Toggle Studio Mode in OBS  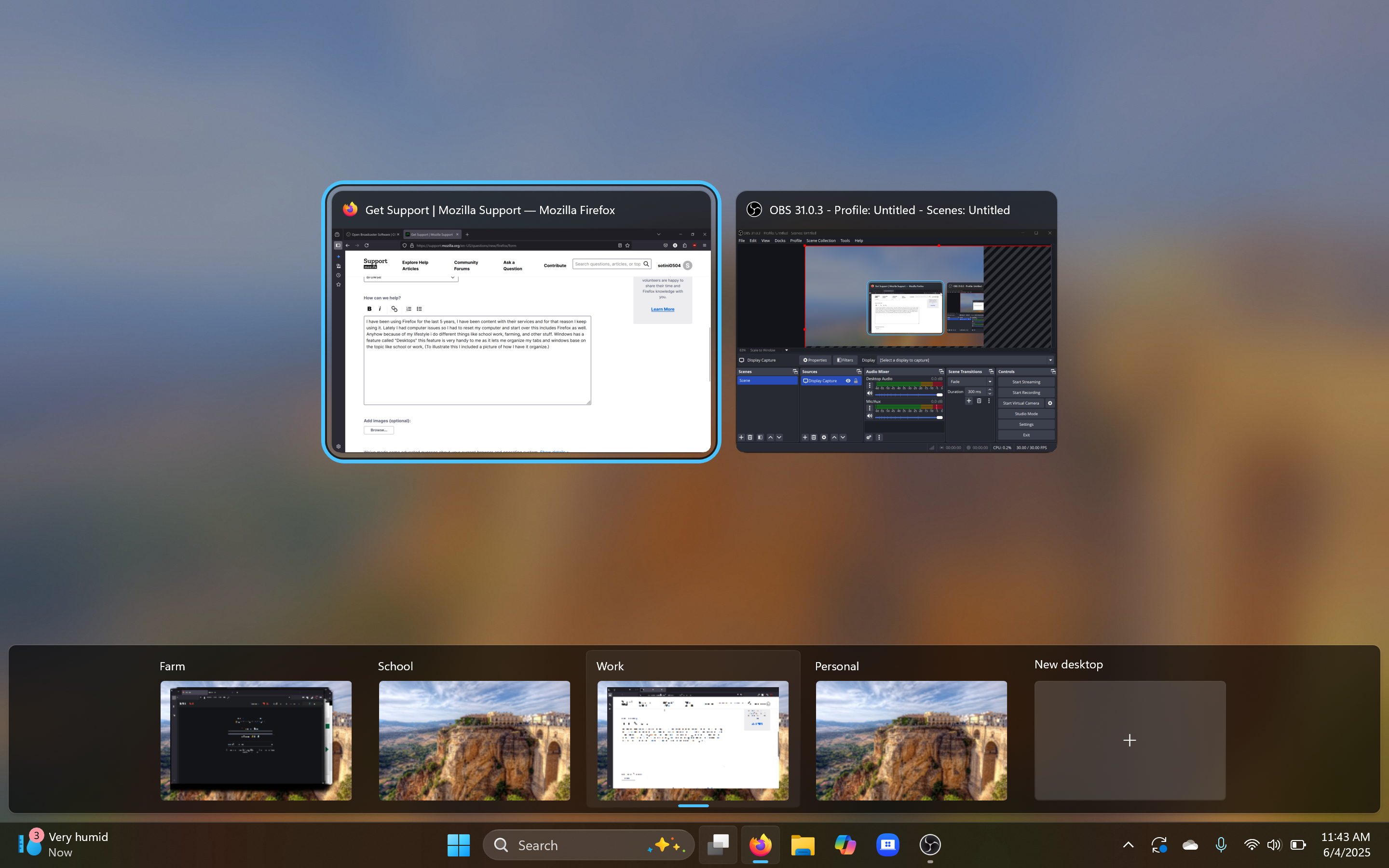pos(1026,414)
